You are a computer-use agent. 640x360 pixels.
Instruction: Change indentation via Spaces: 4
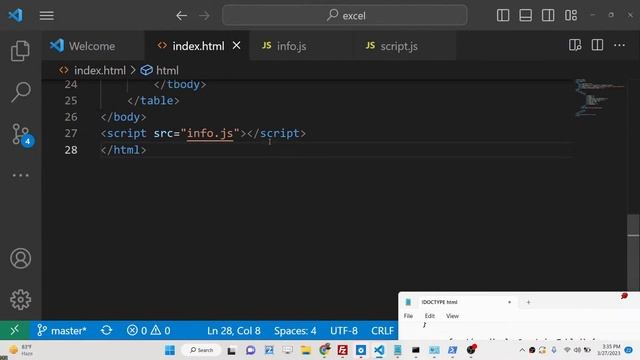(x=295, y=330)
